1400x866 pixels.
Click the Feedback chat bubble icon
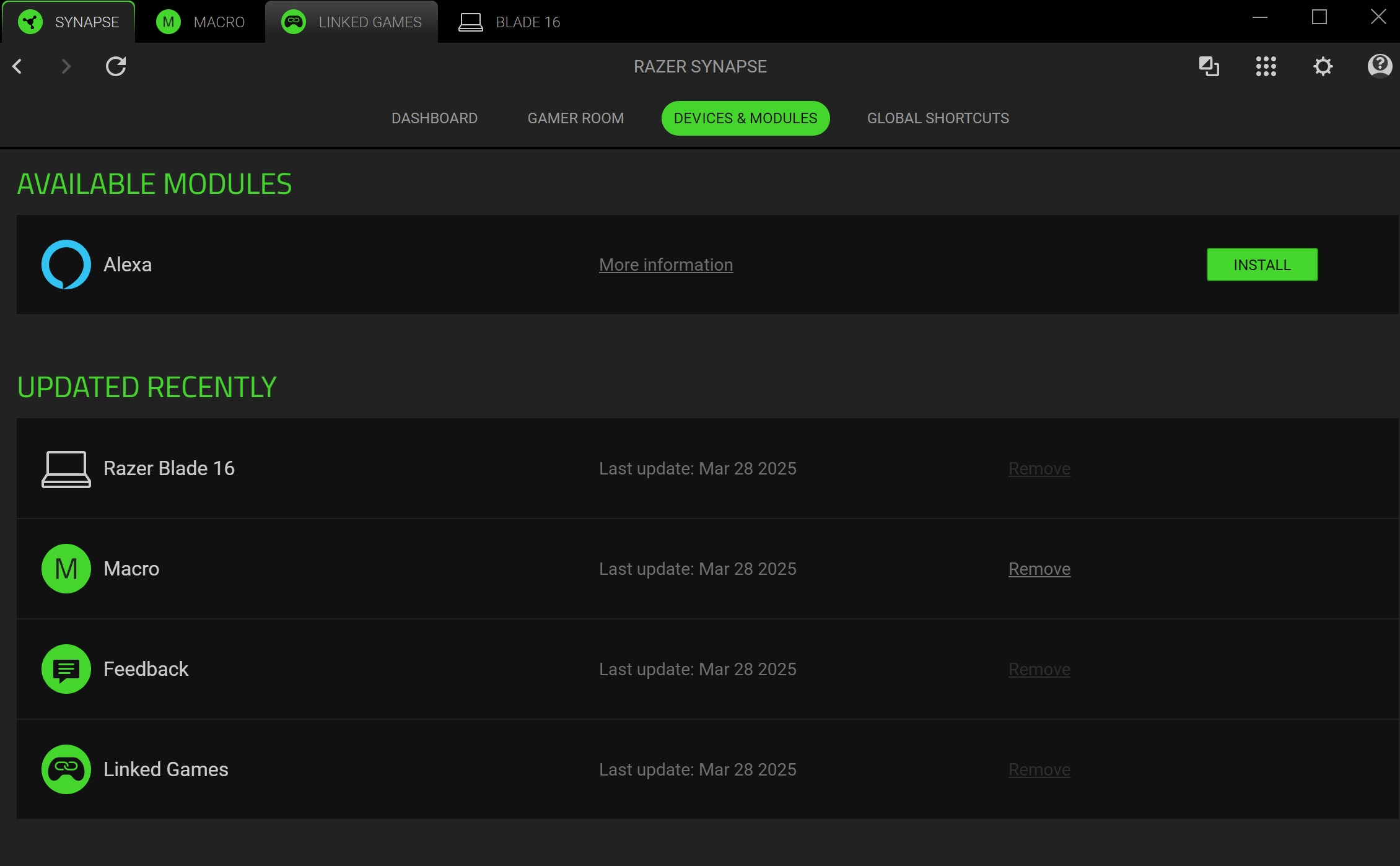pos(66,669)
